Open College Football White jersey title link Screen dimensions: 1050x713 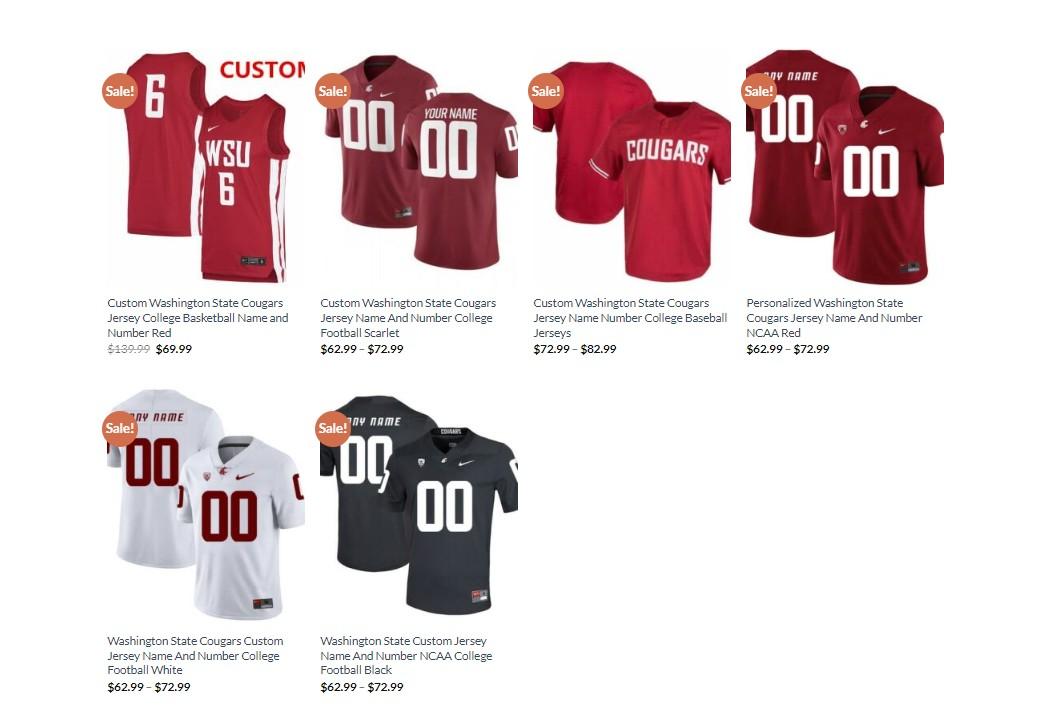coord(195,655)
